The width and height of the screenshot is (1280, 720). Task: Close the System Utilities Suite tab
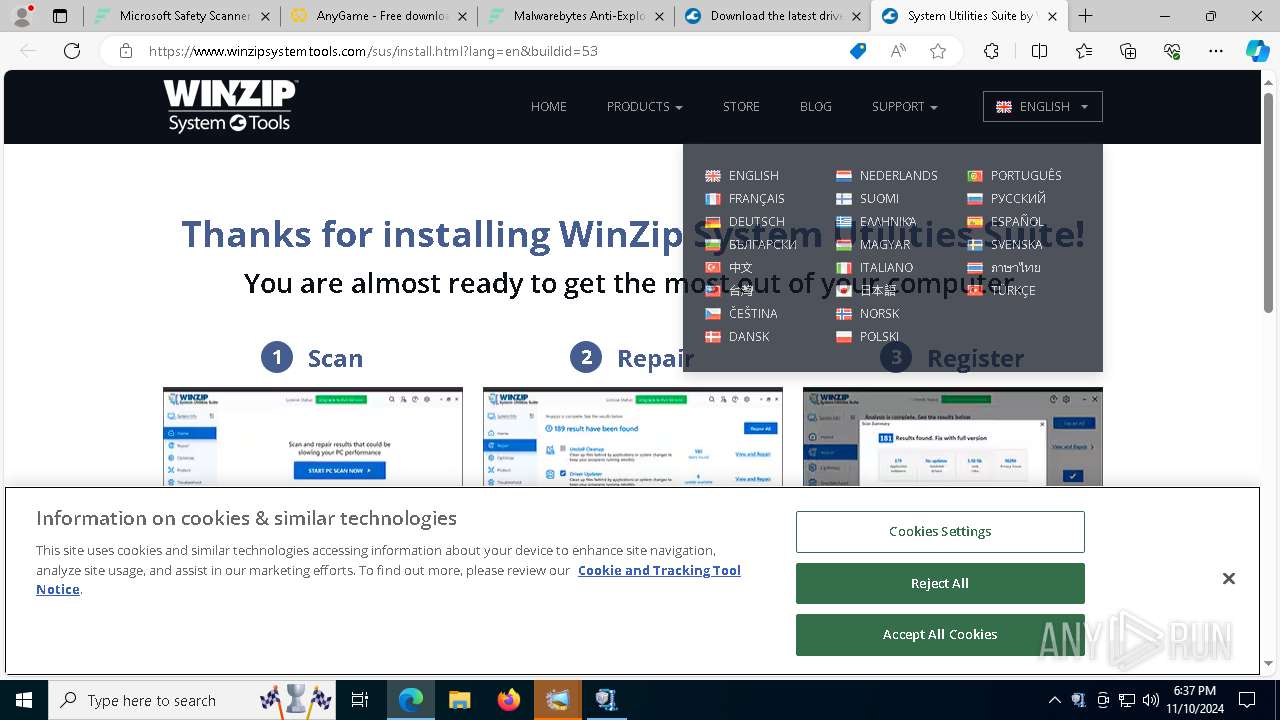(x=1052, y=16)
